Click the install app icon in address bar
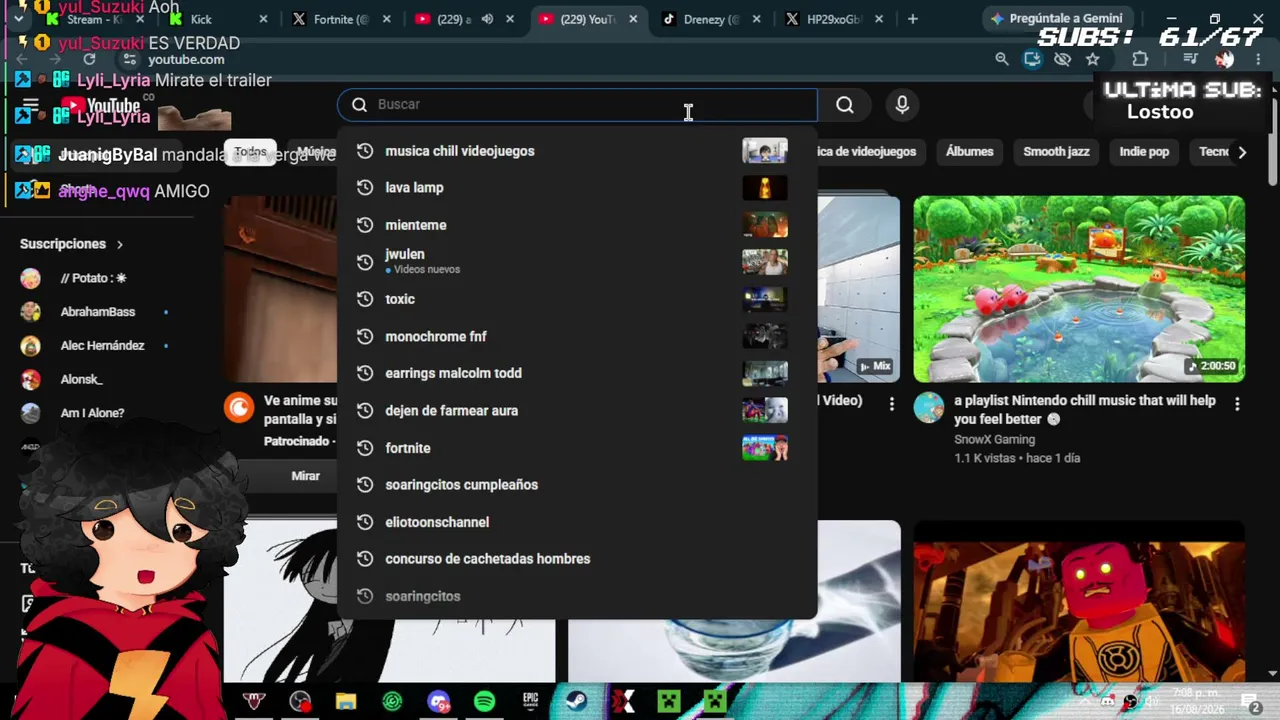Viewport: 1280px width, 720px height. click(1032, 60)
